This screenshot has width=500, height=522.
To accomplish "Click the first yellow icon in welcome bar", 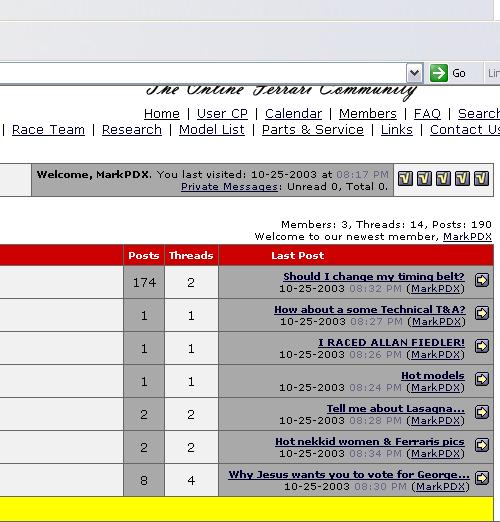I will click(405, 178).
